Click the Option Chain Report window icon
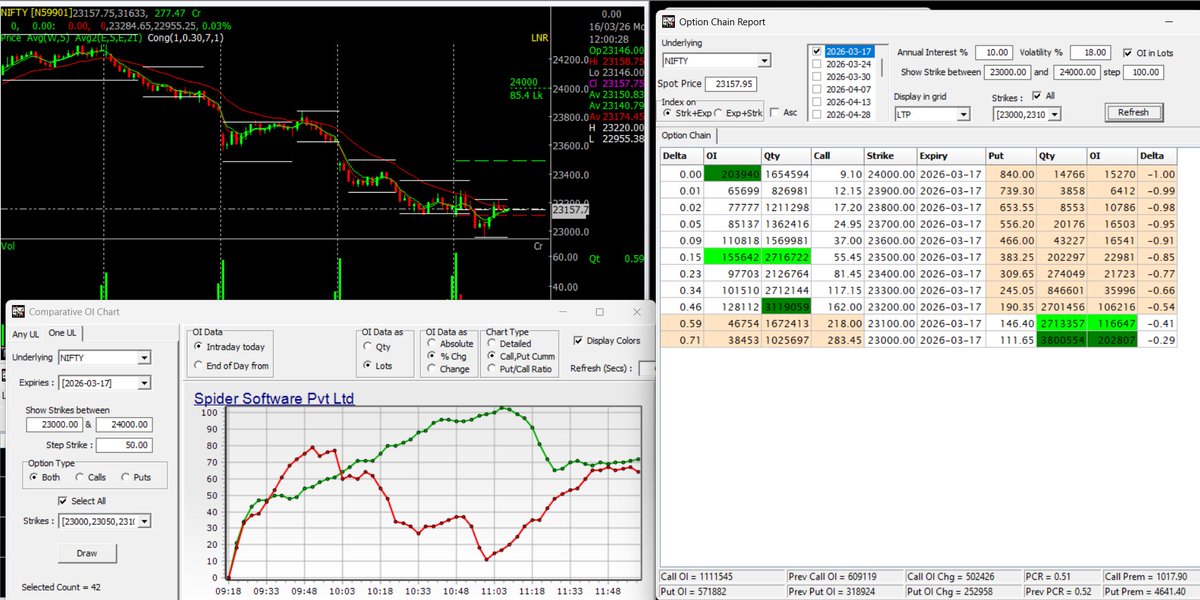1200x600 pixels. 668,20
